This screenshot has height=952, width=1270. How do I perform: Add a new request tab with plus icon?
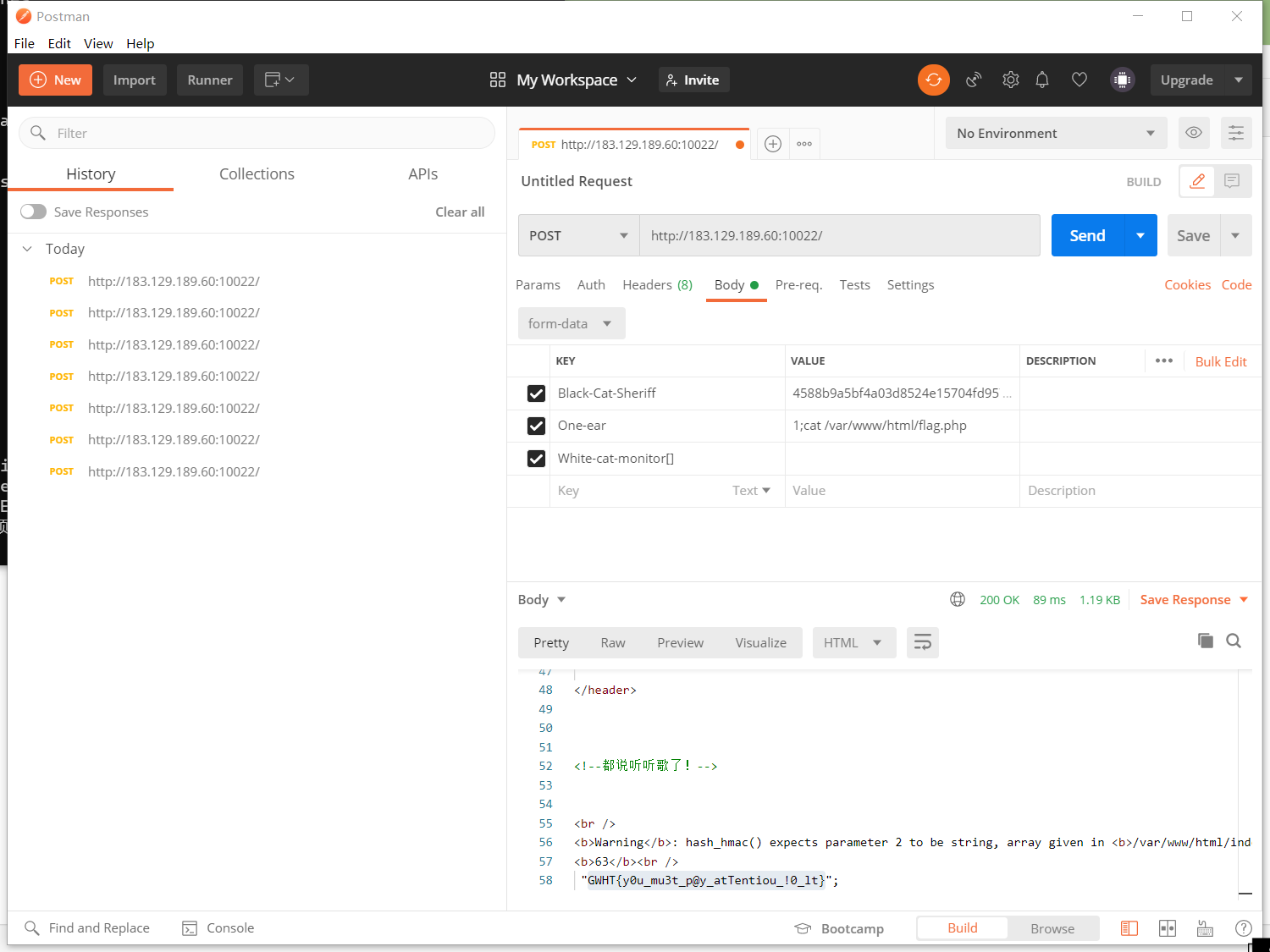click(772, 144)
